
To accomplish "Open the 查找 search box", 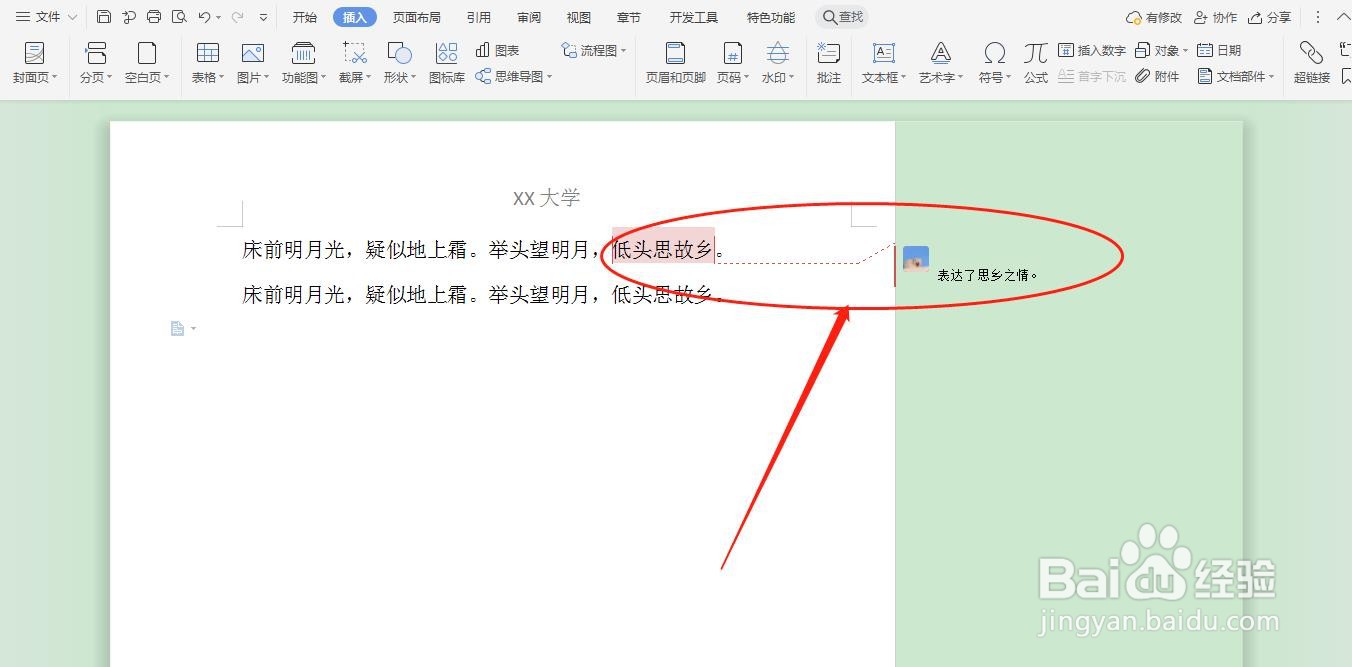I will (842, 16).
